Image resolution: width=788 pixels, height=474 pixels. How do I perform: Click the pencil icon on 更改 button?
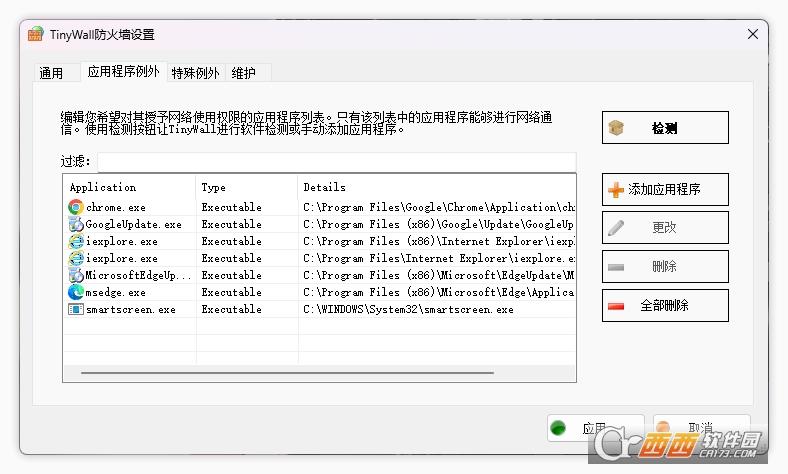point(616,228)
